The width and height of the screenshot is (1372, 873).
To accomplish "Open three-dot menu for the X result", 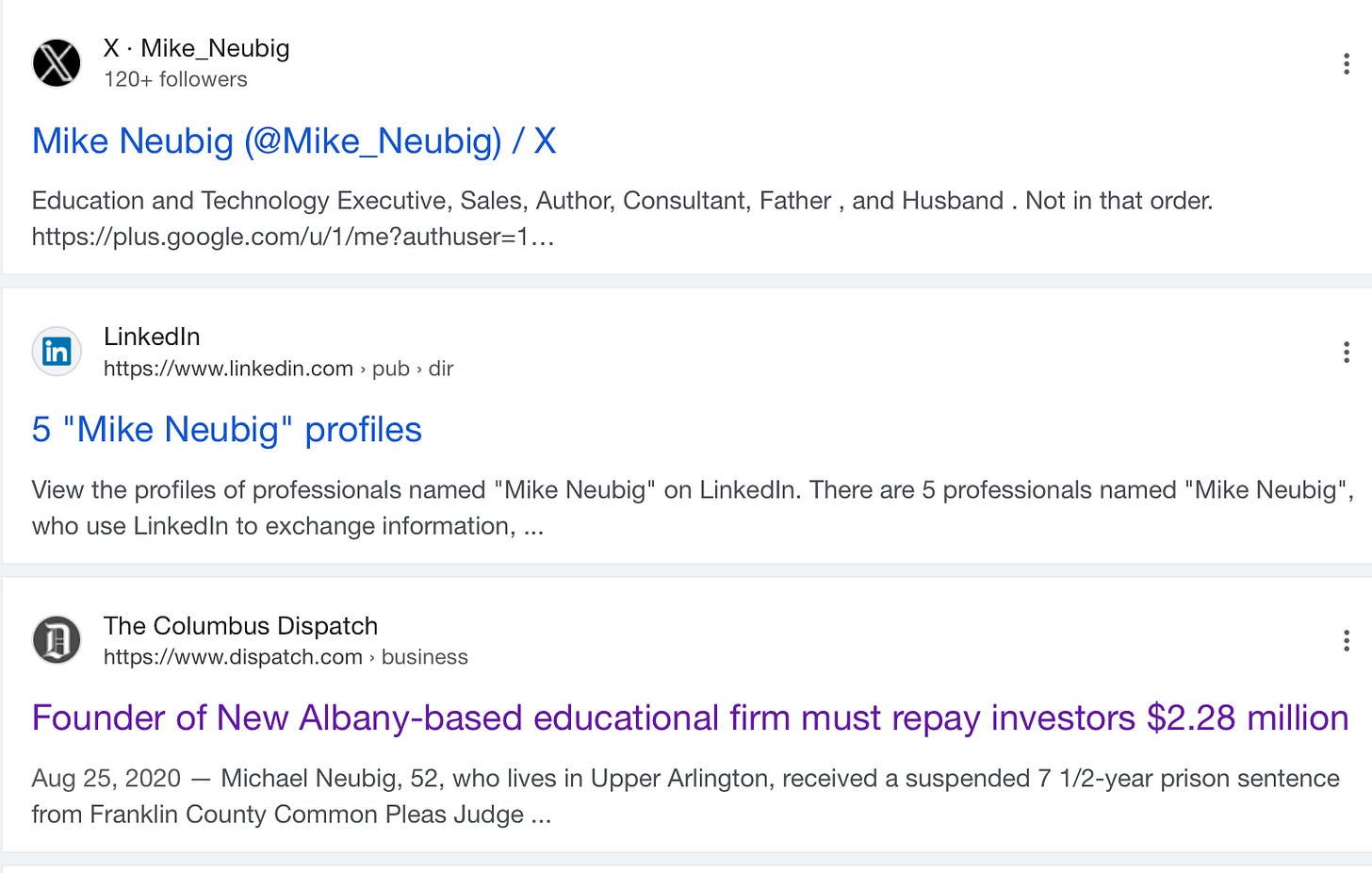I will click(x=1346, y=63).
